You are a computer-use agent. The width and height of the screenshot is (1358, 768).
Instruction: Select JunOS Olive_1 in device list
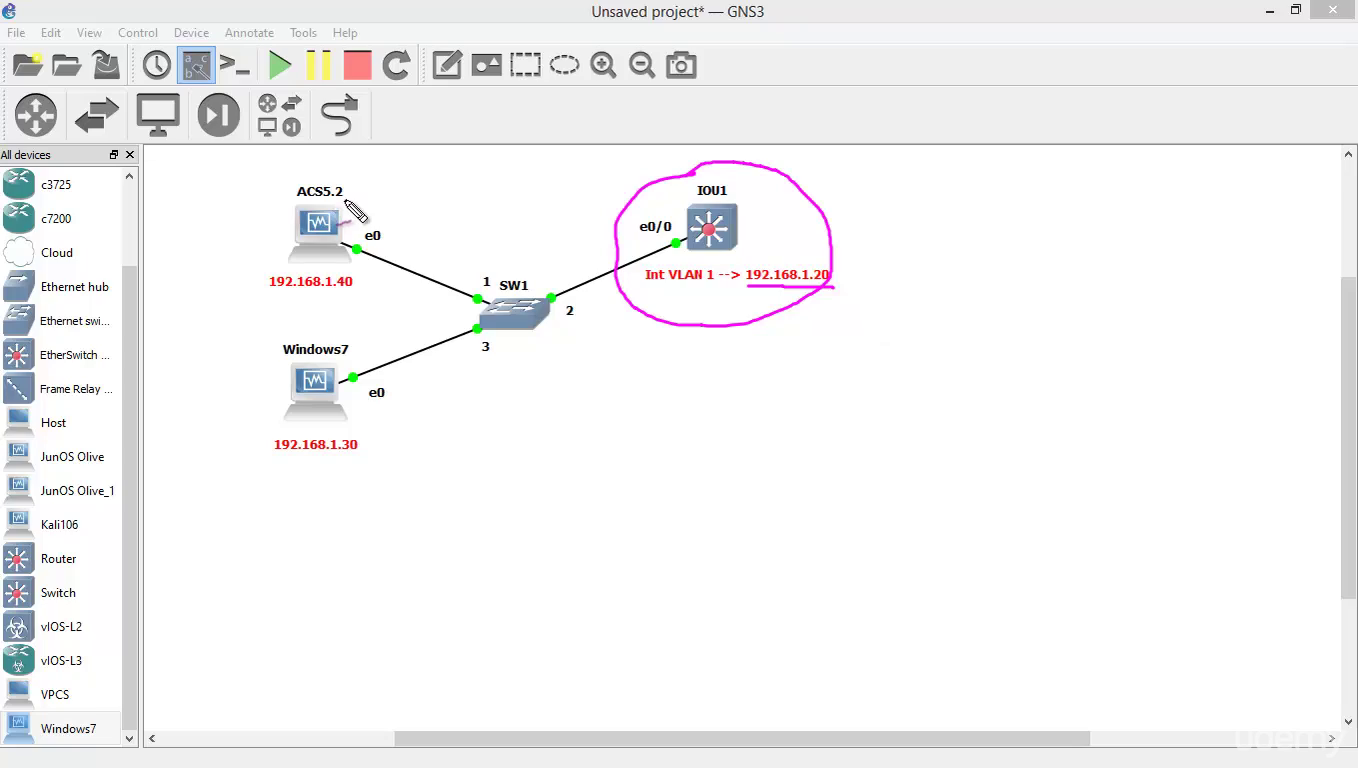tap(61, 490)
